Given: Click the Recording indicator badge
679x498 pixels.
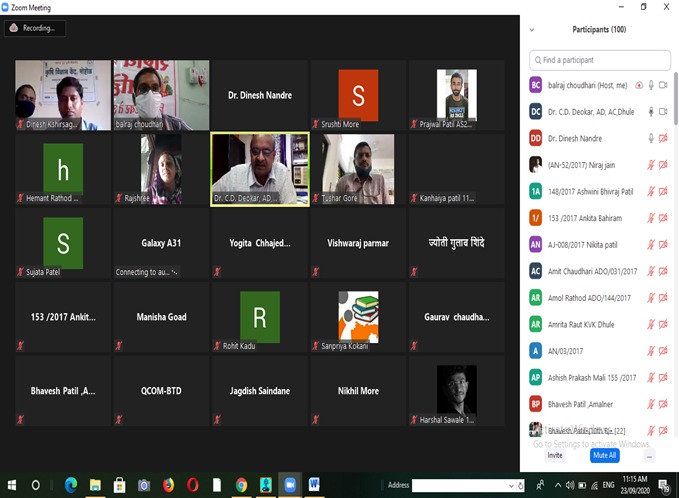Looking at the screenshot, I should tap(35, 28).
